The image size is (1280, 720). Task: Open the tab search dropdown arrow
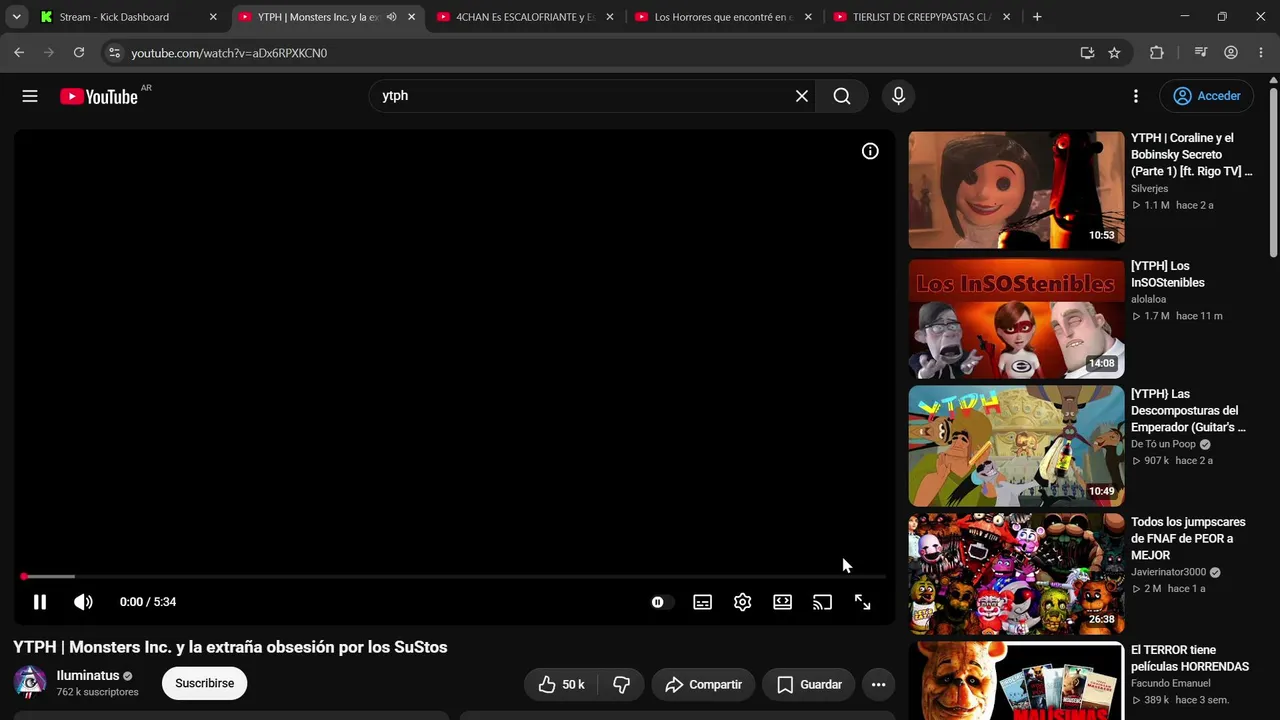(16, 17)
